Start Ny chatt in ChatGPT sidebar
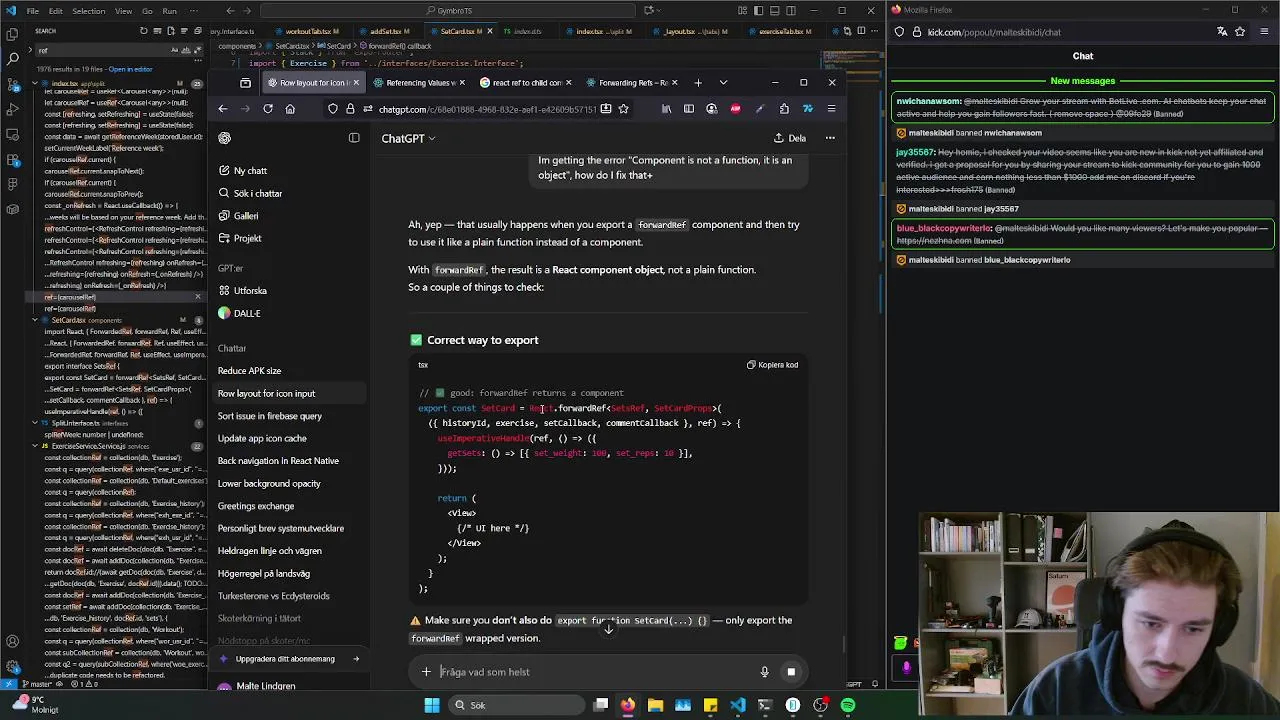Viewport: 1280px width, 720px height. click(243, 171)
